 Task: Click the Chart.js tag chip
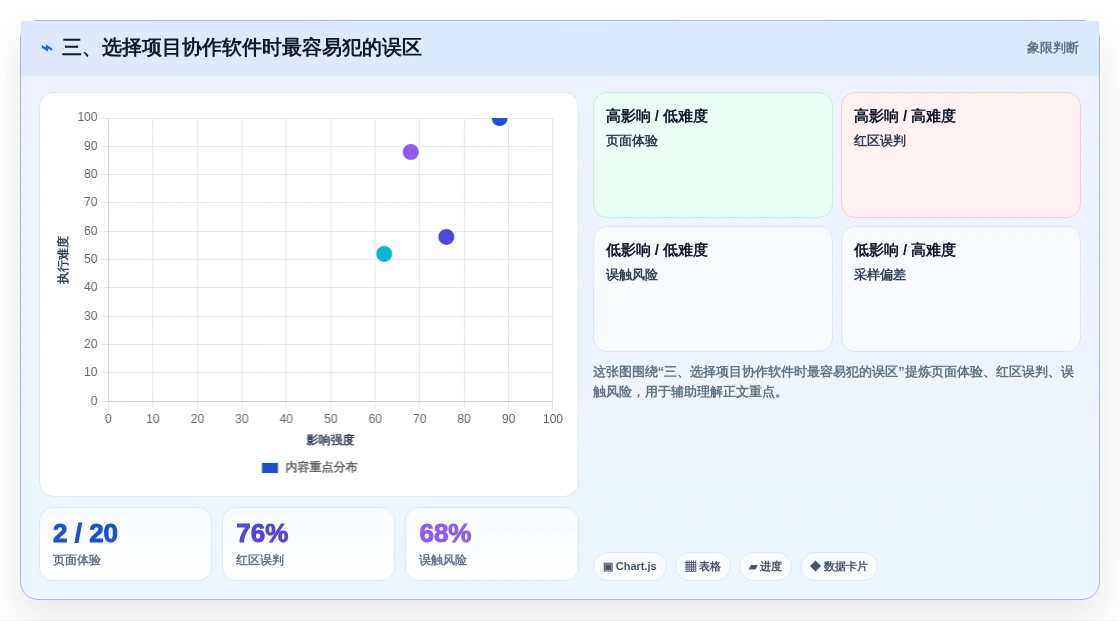coord(630,567)
